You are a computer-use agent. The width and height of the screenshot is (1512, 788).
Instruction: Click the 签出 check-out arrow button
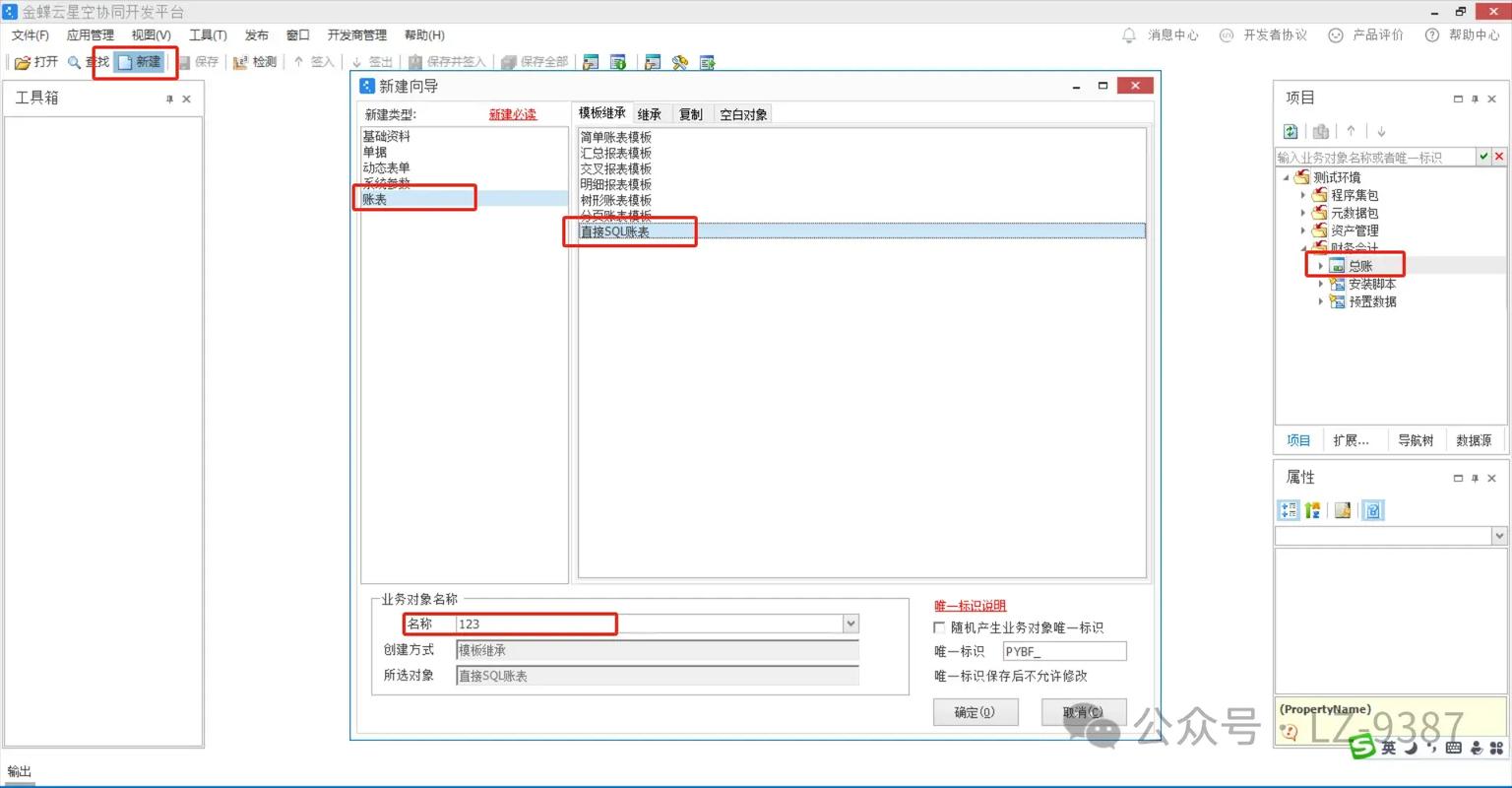372,62
